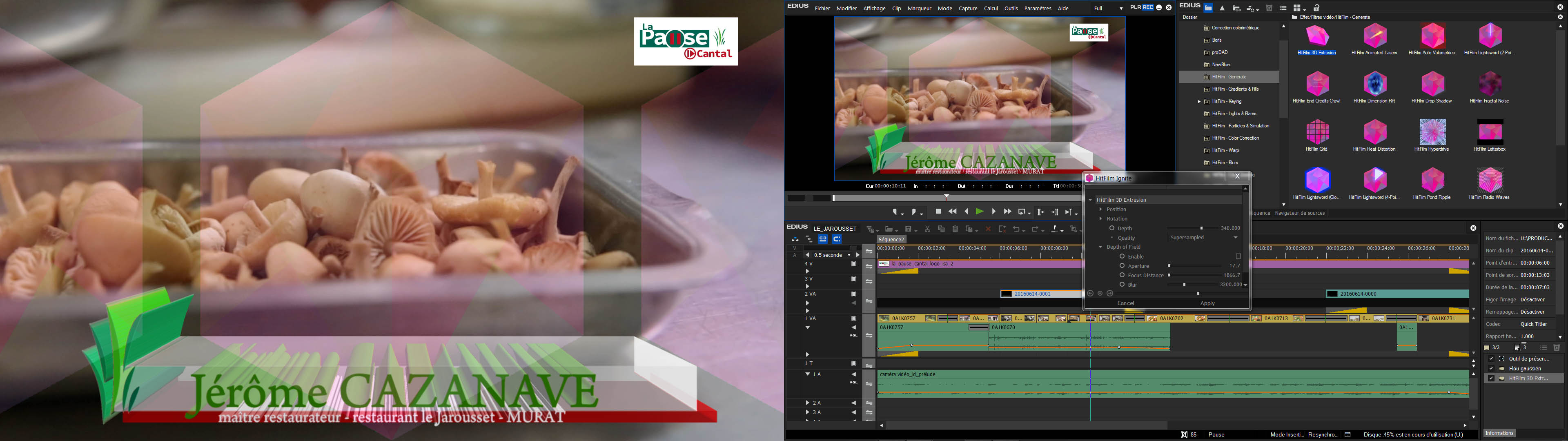
Task: Click the Fast Forward button in the player
Action: point(1007,212)
